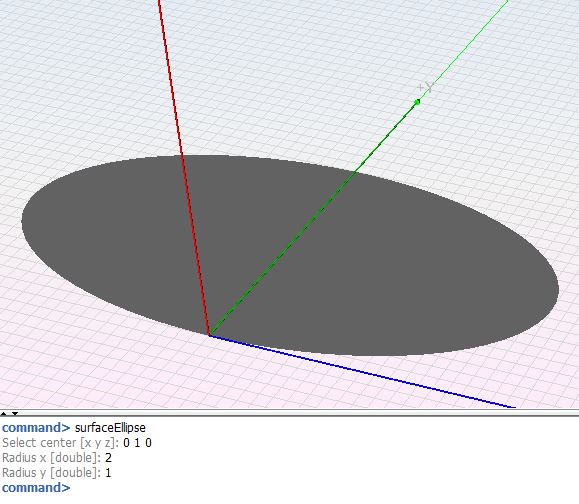Select the blue axis line
This screenshot has width=579, height=504.
(x=362, y=371)
